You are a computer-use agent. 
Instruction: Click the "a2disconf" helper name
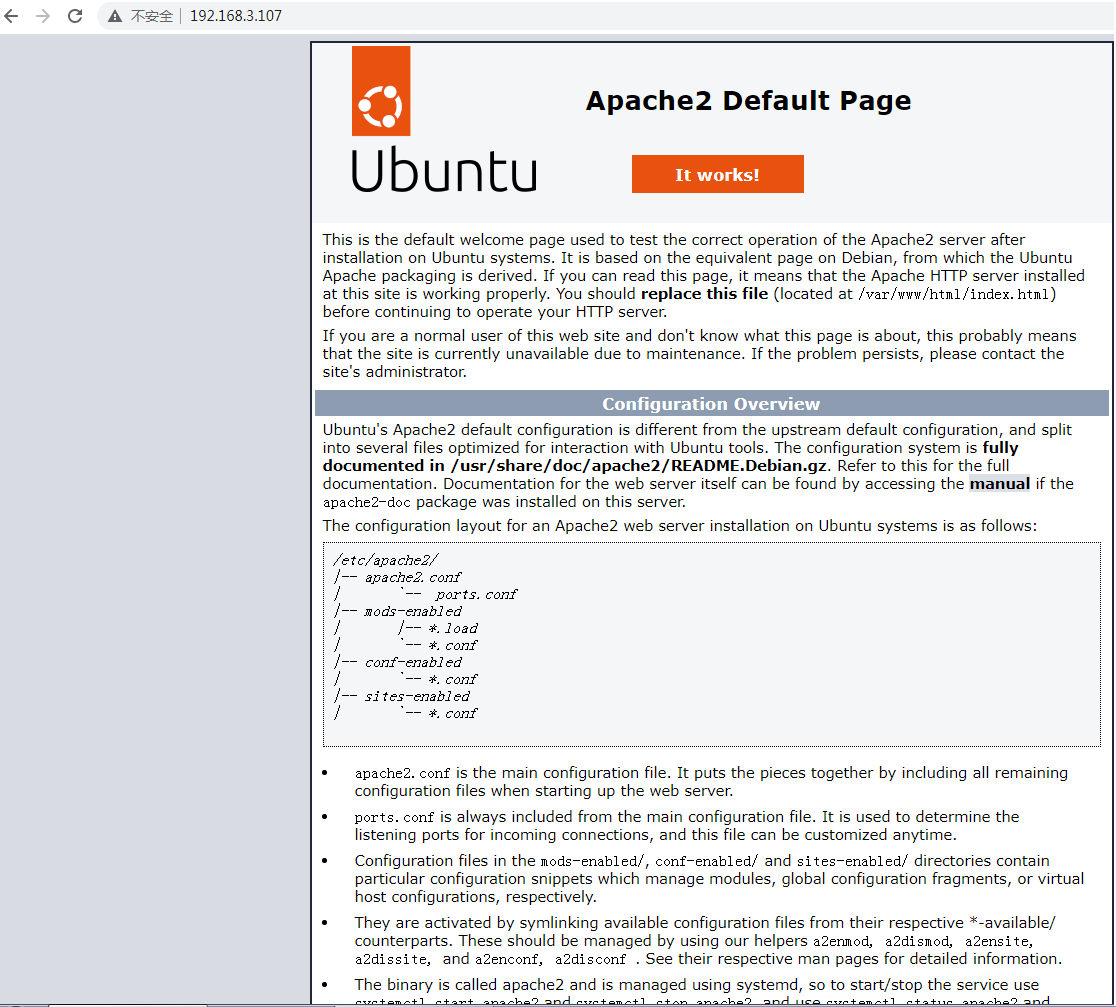click(590, 959)
